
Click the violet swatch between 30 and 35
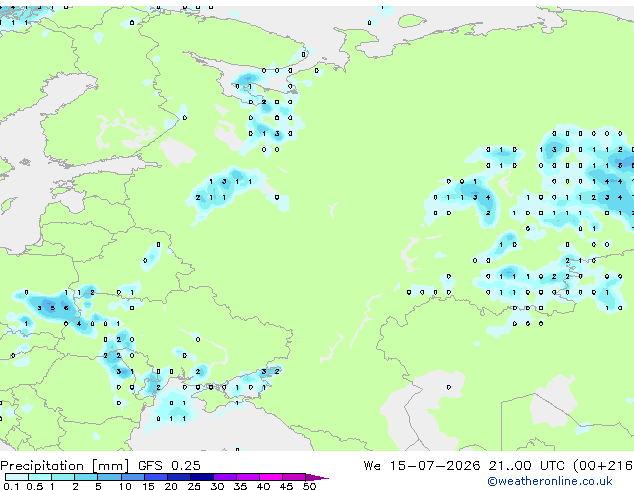click(225, 477)
